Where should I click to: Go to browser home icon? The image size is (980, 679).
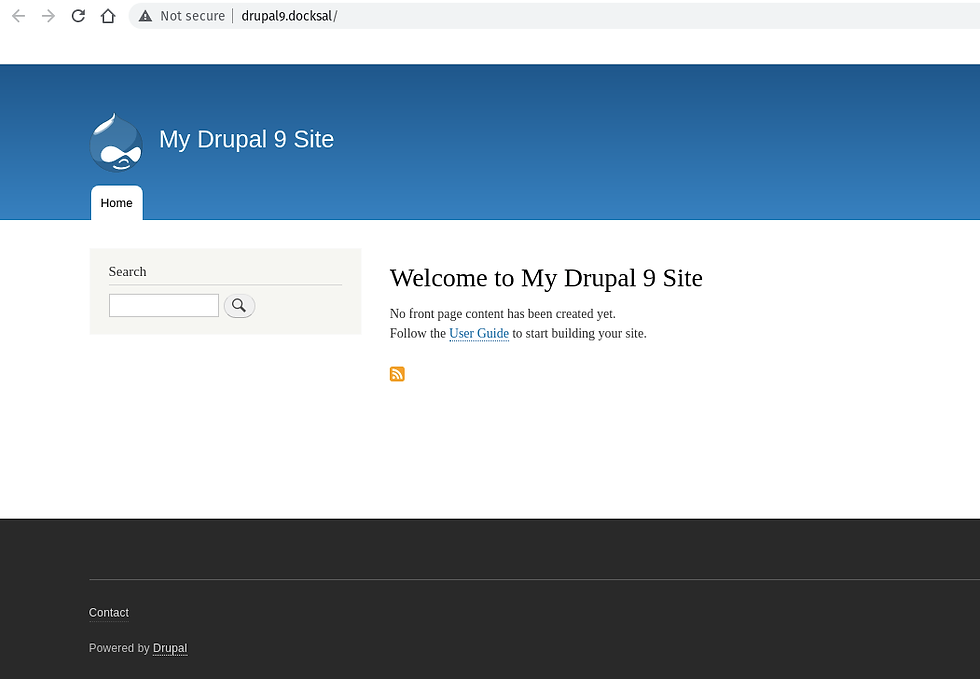(108, 16)
